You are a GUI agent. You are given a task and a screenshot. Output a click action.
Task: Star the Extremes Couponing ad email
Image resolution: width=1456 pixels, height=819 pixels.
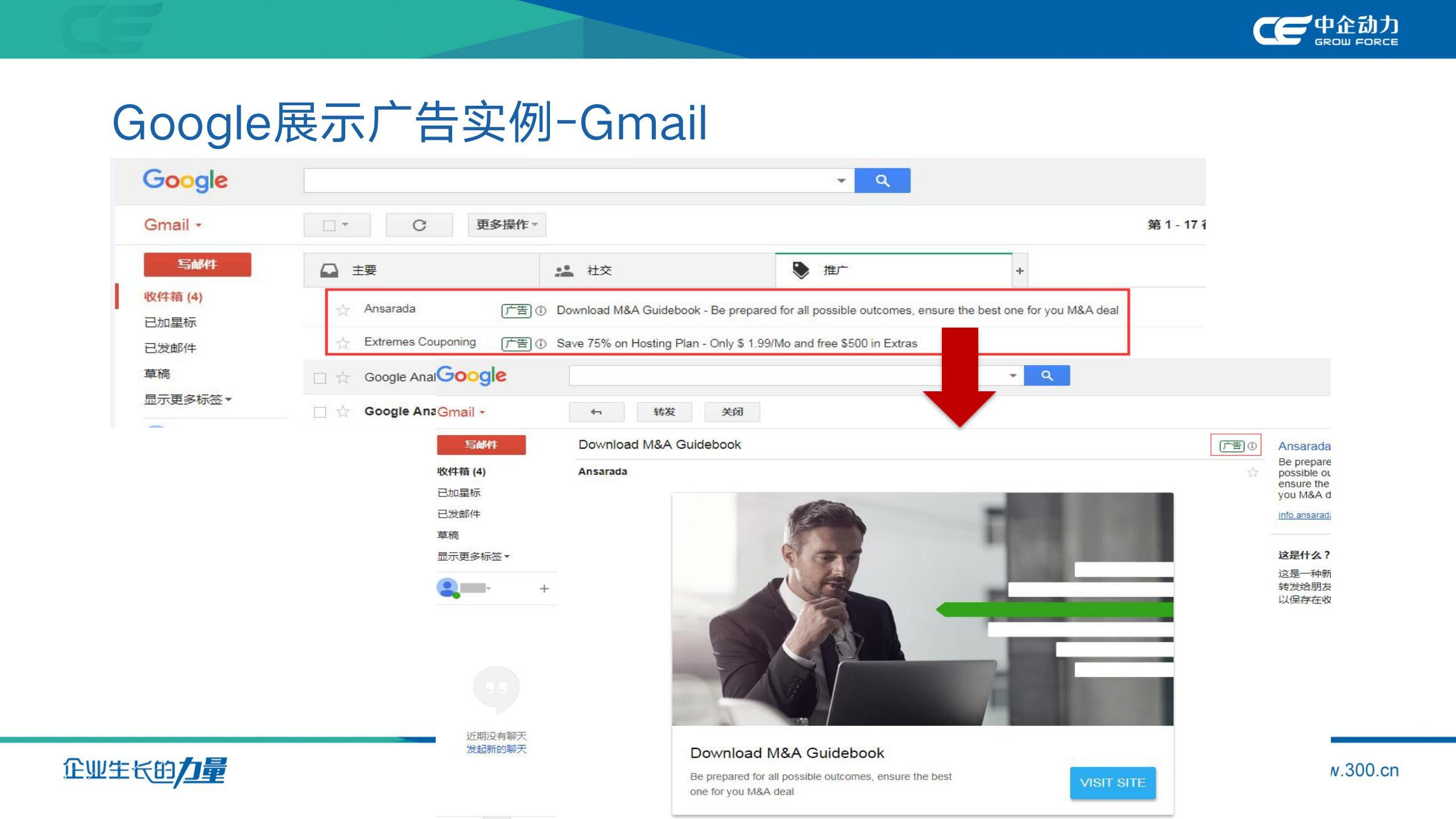tap(342, 343)
